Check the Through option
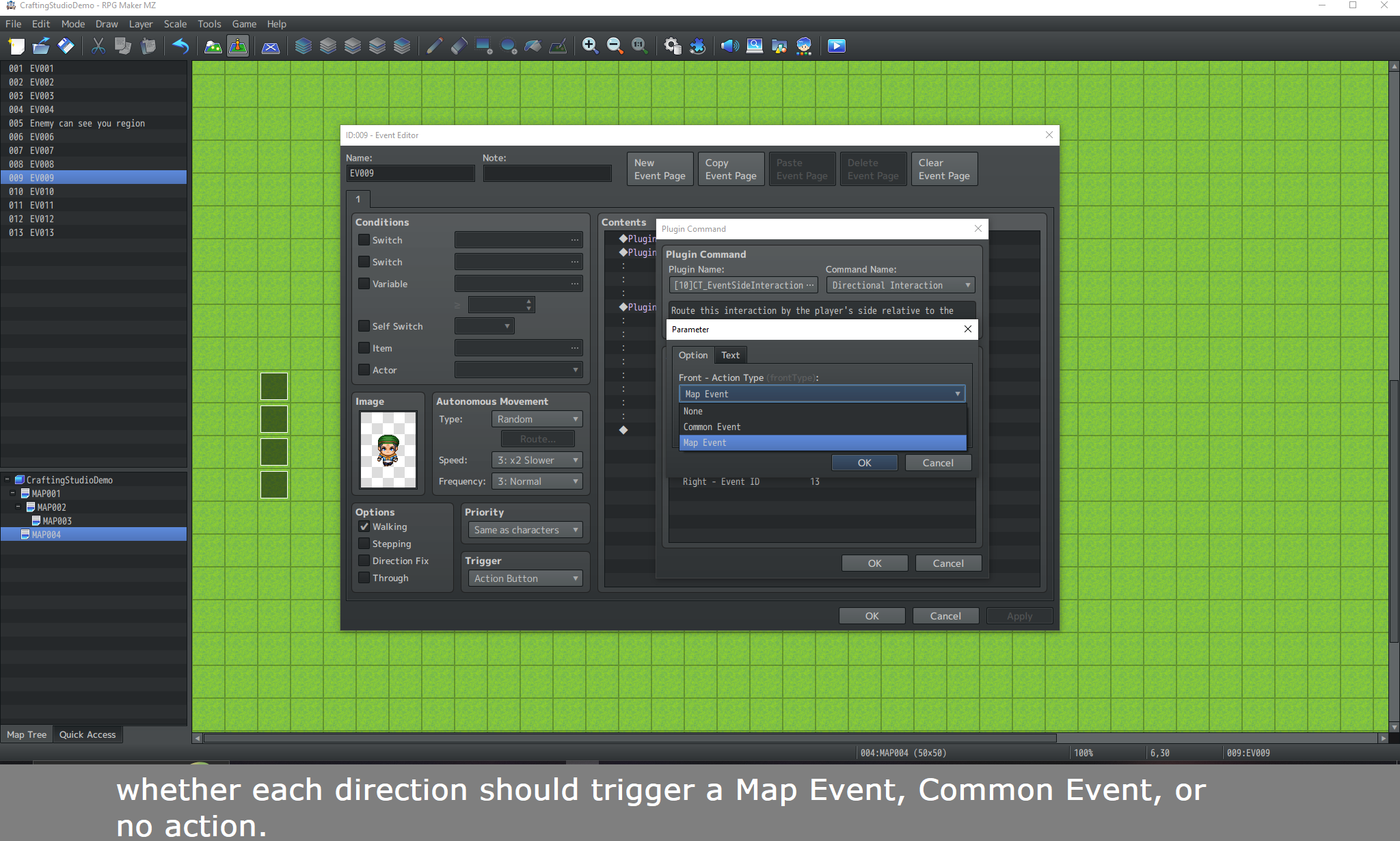 (364, 578)
